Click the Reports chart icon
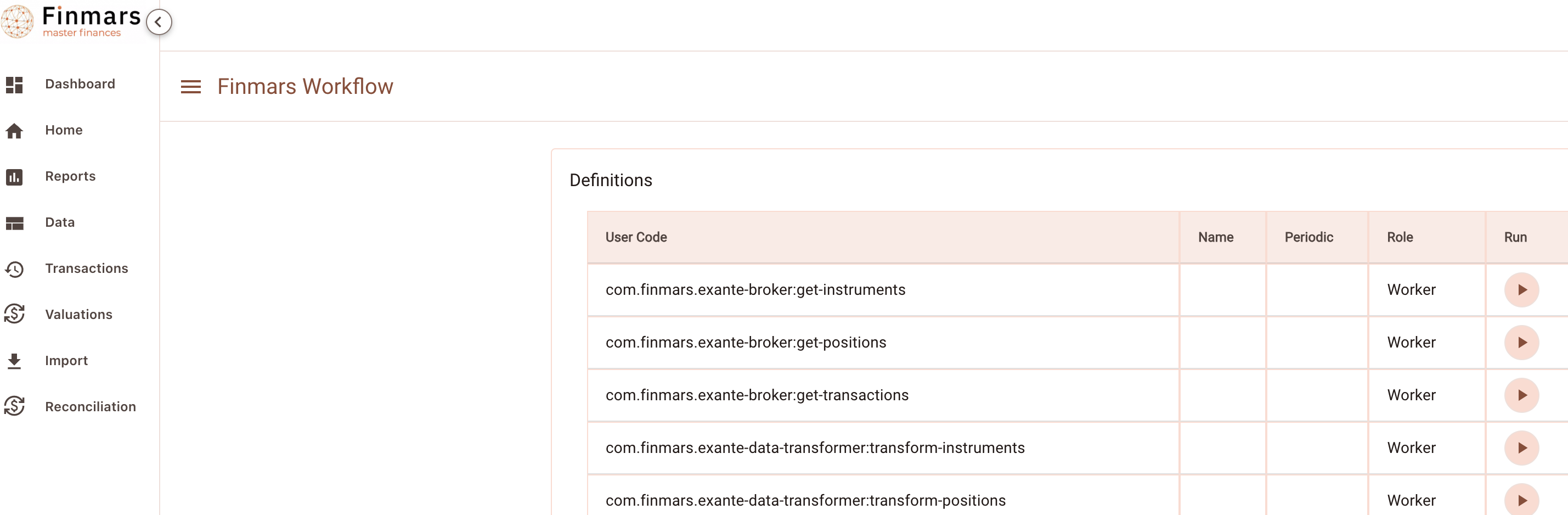1568x515 pixels. [14, 177]
